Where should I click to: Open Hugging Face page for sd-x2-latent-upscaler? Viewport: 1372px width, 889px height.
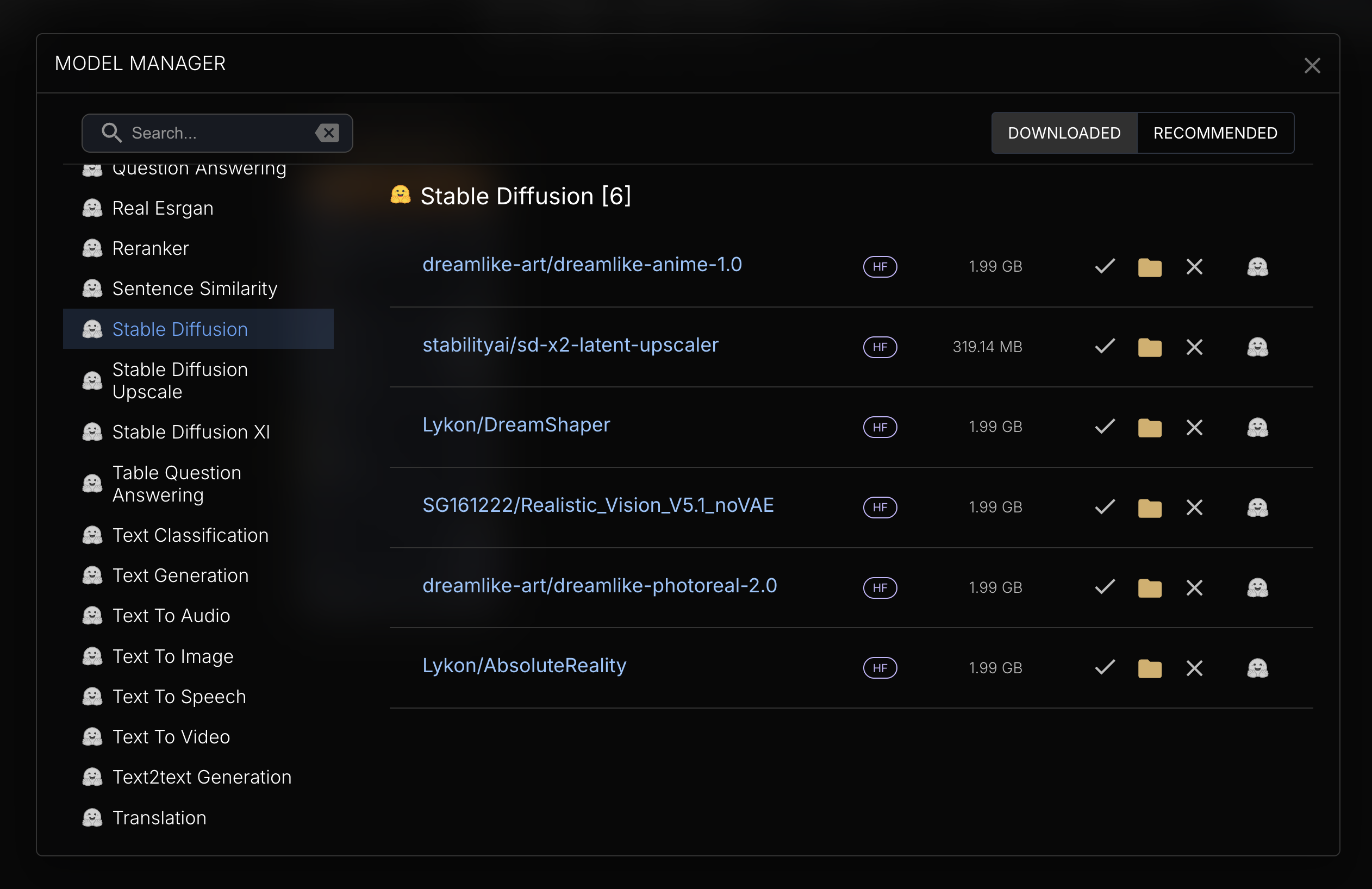1257,347
